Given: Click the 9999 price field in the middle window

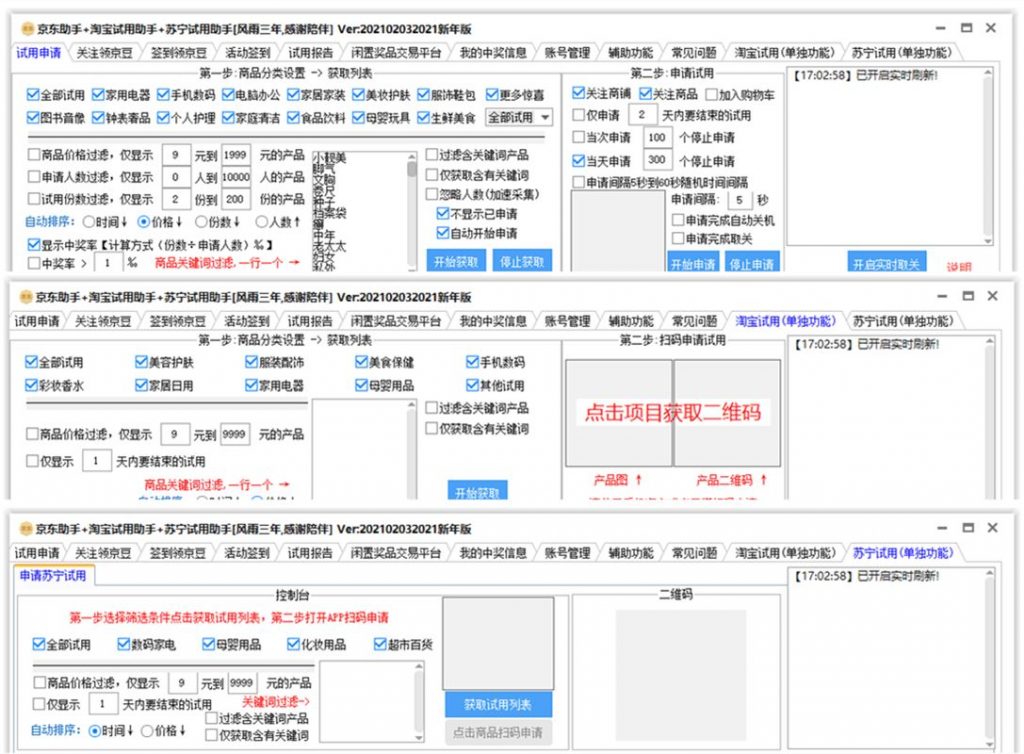Looking at the screenshot, I should 234,434.
